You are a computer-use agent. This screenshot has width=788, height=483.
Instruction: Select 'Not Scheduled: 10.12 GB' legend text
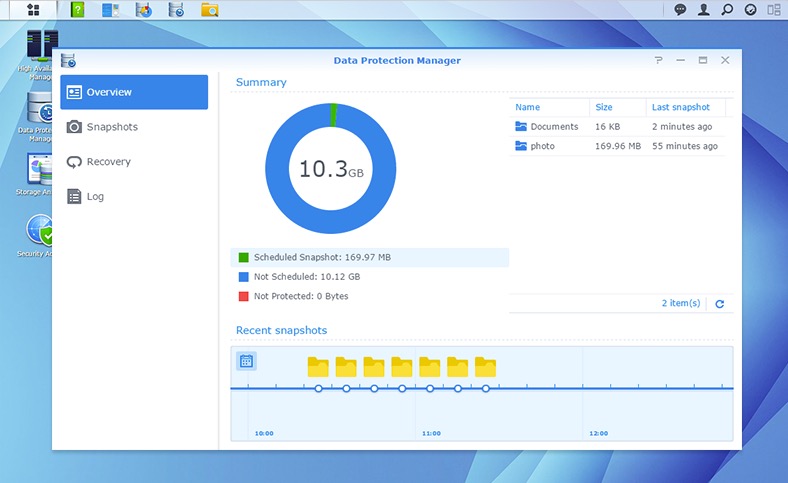coord(307,277)
